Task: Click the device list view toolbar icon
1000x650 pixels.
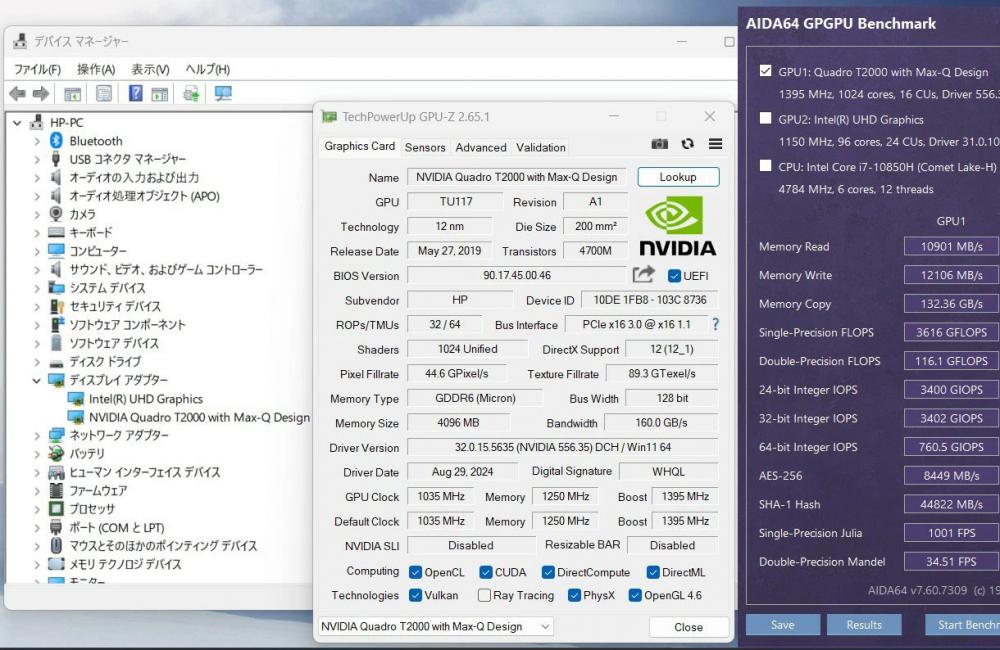Action: coord(73,94)
